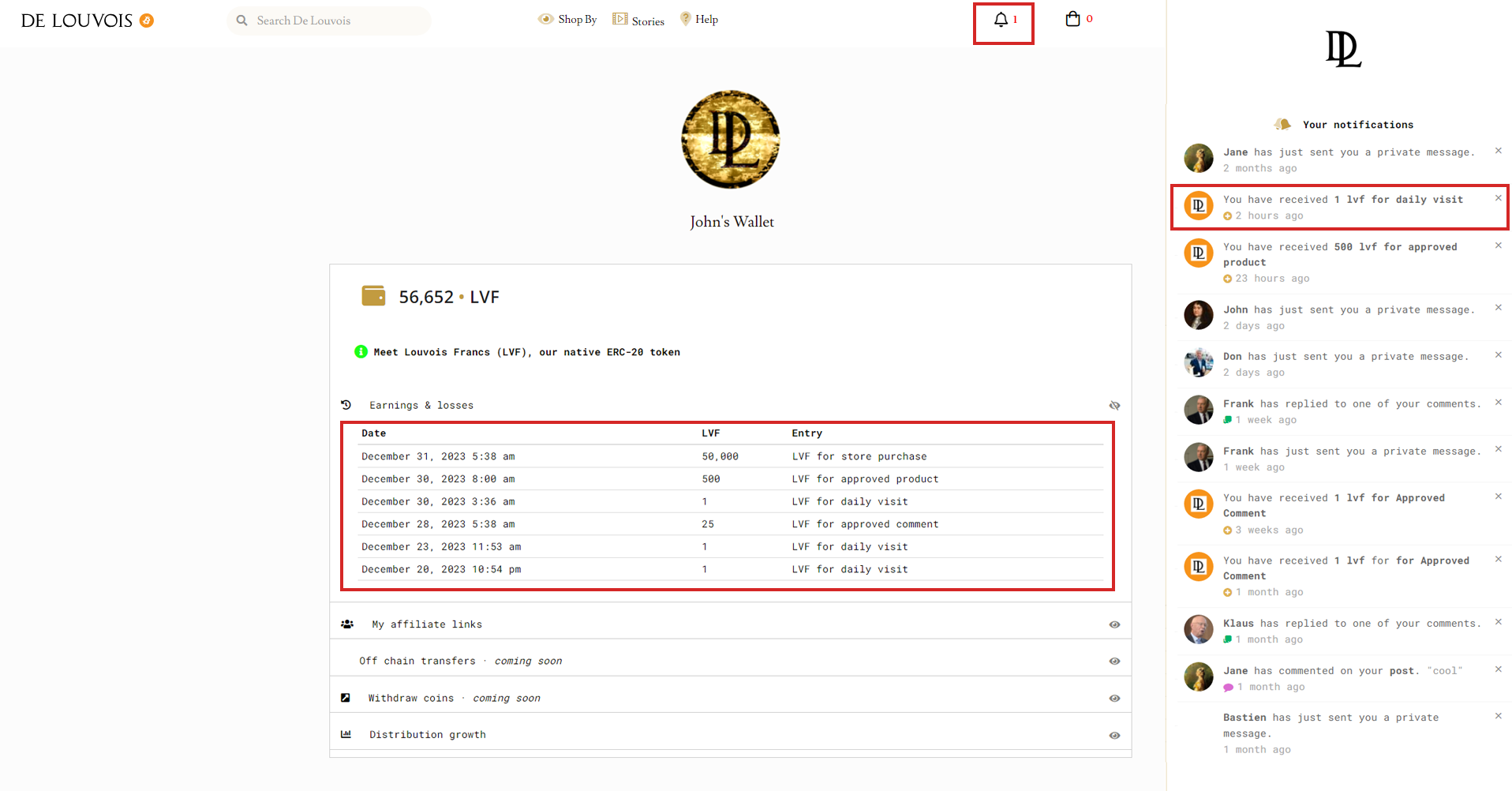Click John's Wallet gold coin emblem
Viewport: 1512px width, 791px height.
coord(730,140)
